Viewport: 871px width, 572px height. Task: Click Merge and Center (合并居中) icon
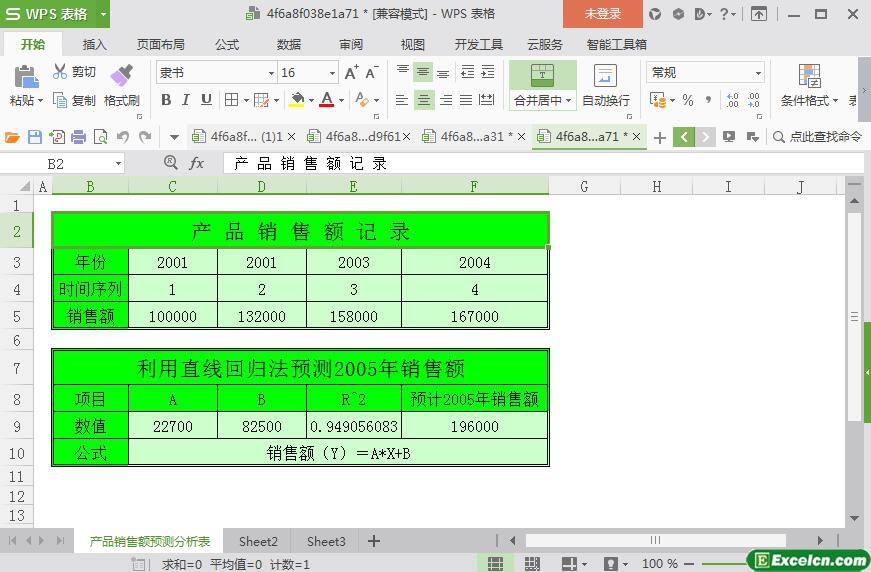coord(542,76)
